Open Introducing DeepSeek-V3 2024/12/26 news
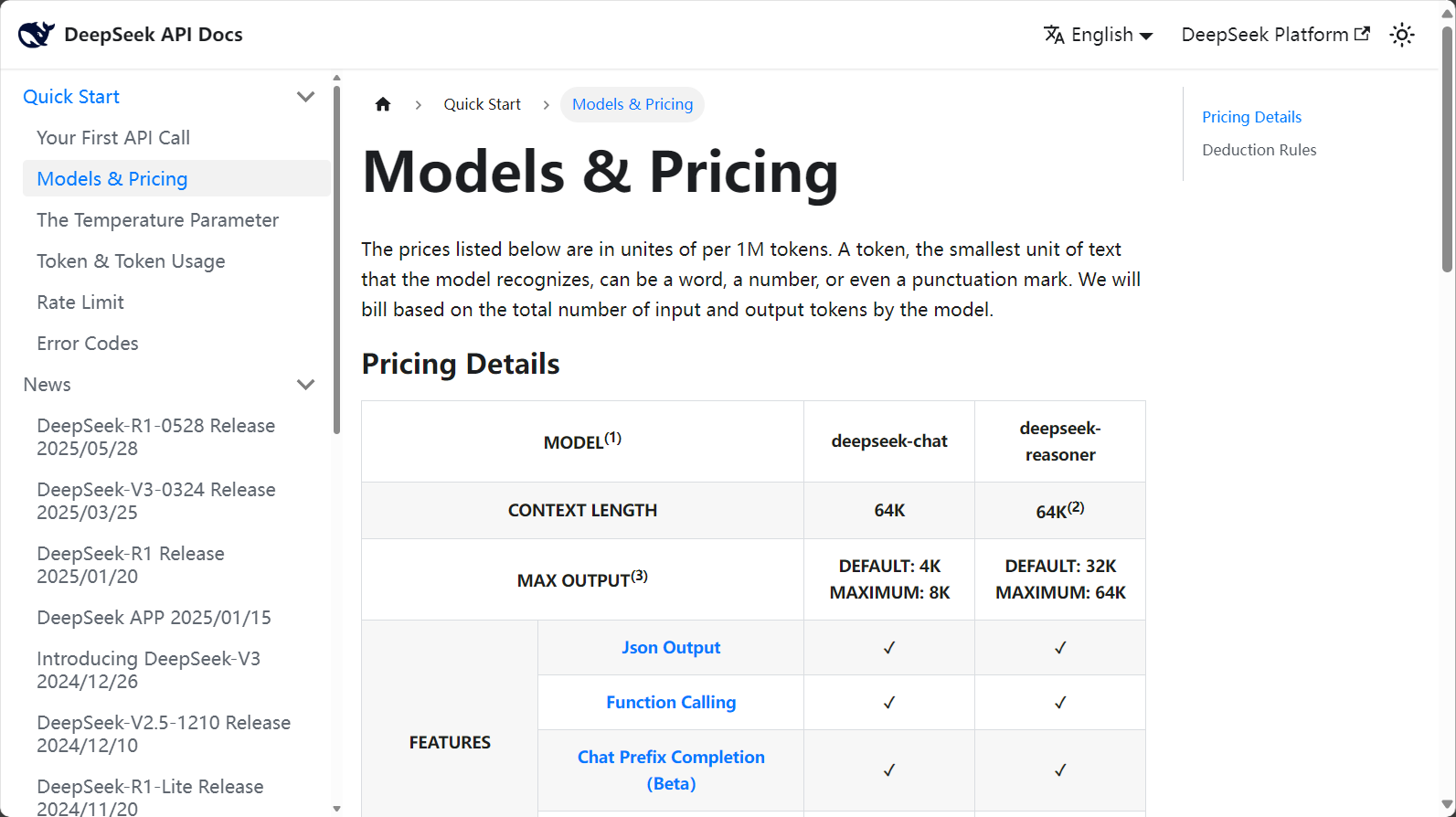1456x817 pixels. point(149,670)
